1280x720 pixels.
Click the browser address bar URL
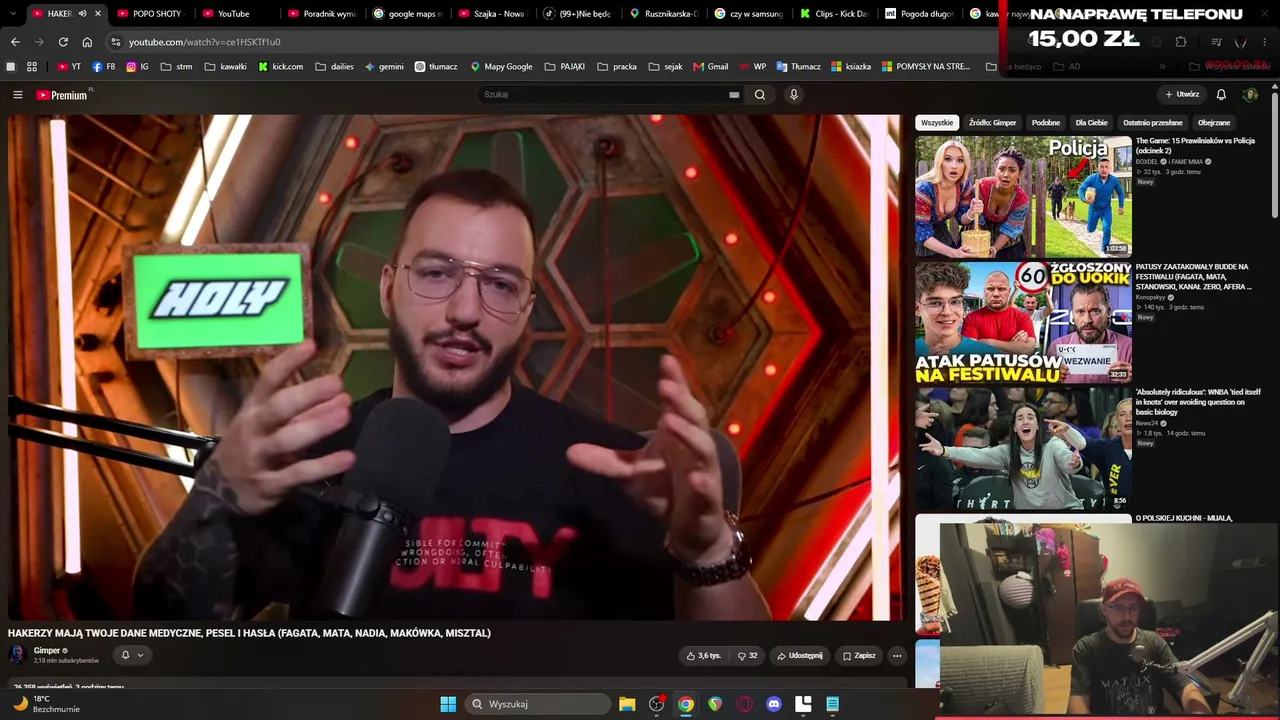click(205, 42)
